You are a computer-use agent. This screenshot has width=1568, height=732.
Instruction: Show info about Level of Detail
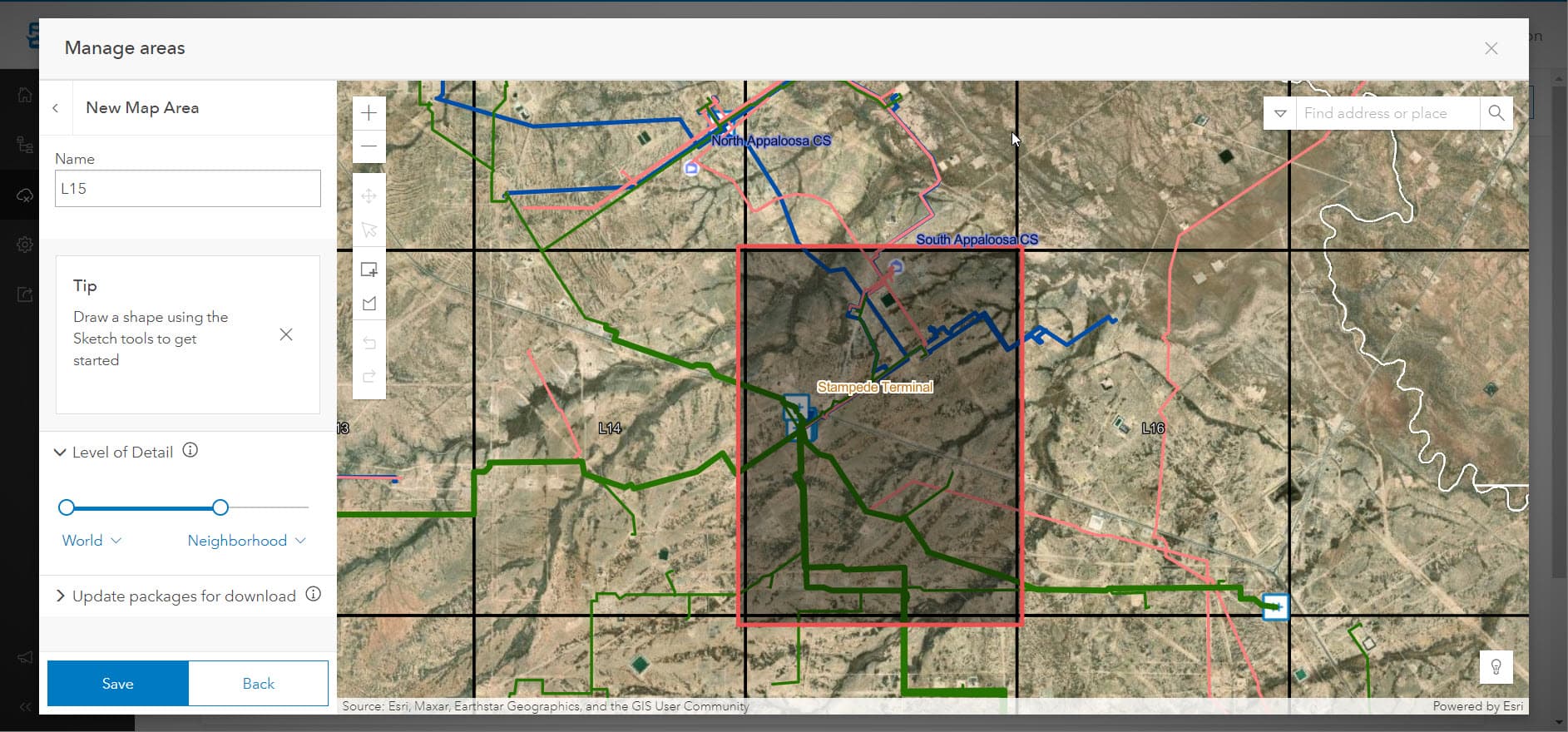(190, 451)
